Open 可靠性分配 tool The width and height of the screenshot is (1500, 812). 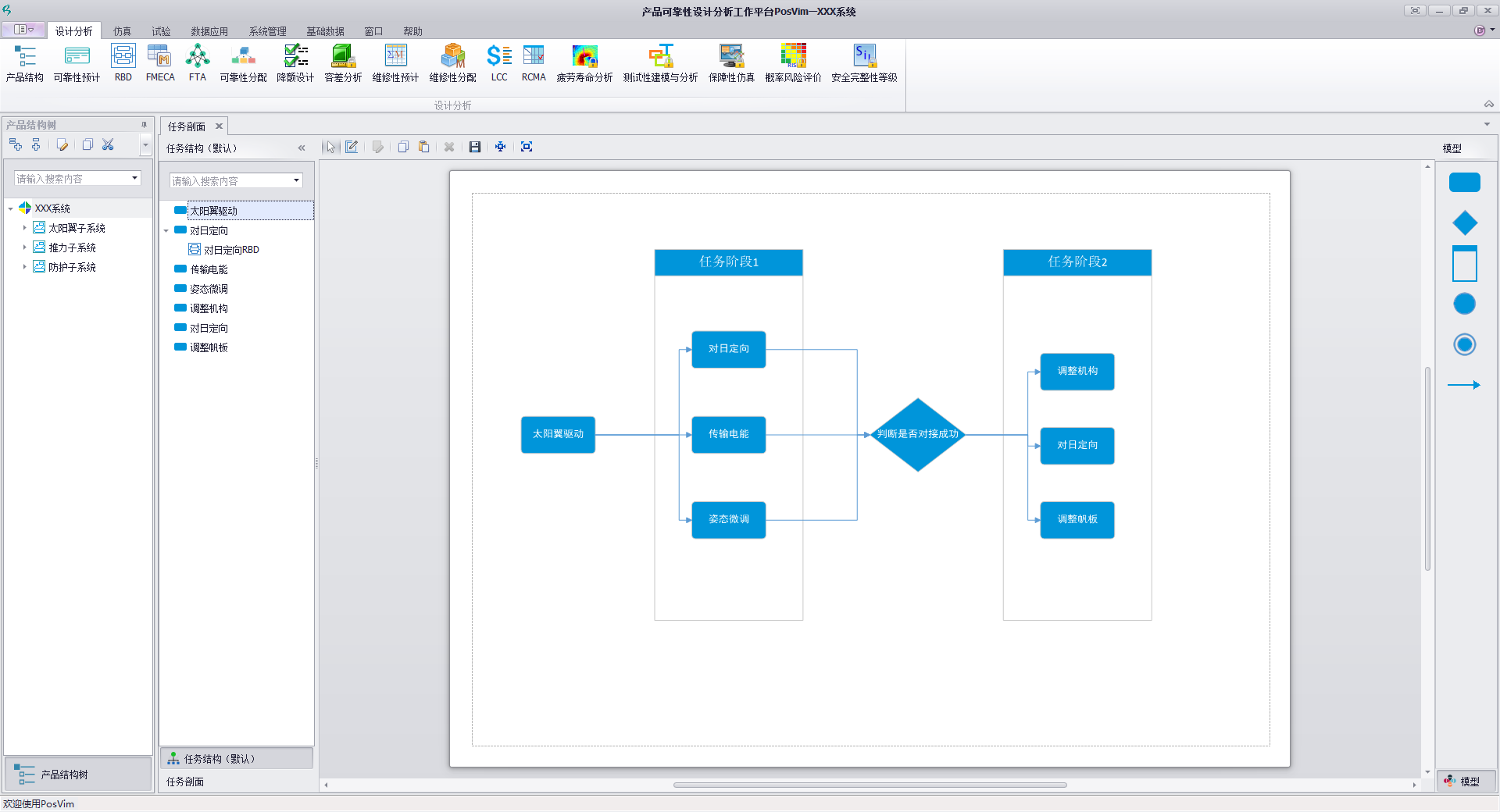pos(243,63)
